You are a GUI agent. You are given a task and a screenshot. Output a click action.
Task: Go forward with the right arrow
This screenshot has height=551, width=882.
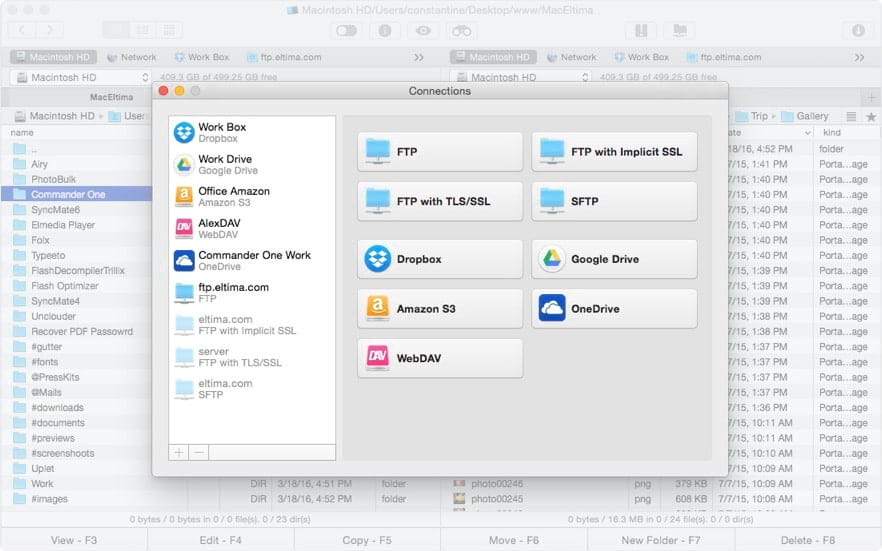(50, 30)
